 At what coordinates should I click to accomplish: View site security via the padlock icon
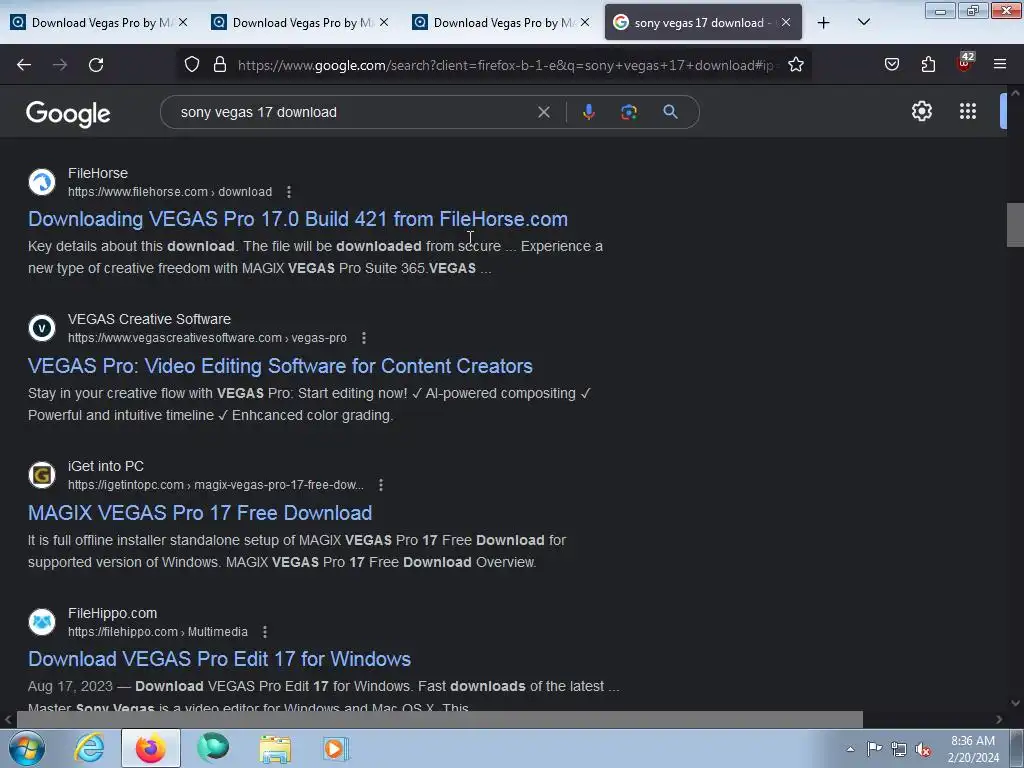pyautogui.click(x=220, y=65)
